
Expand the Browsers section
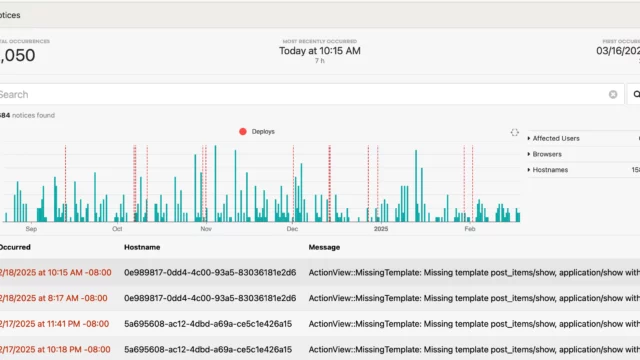547,154
